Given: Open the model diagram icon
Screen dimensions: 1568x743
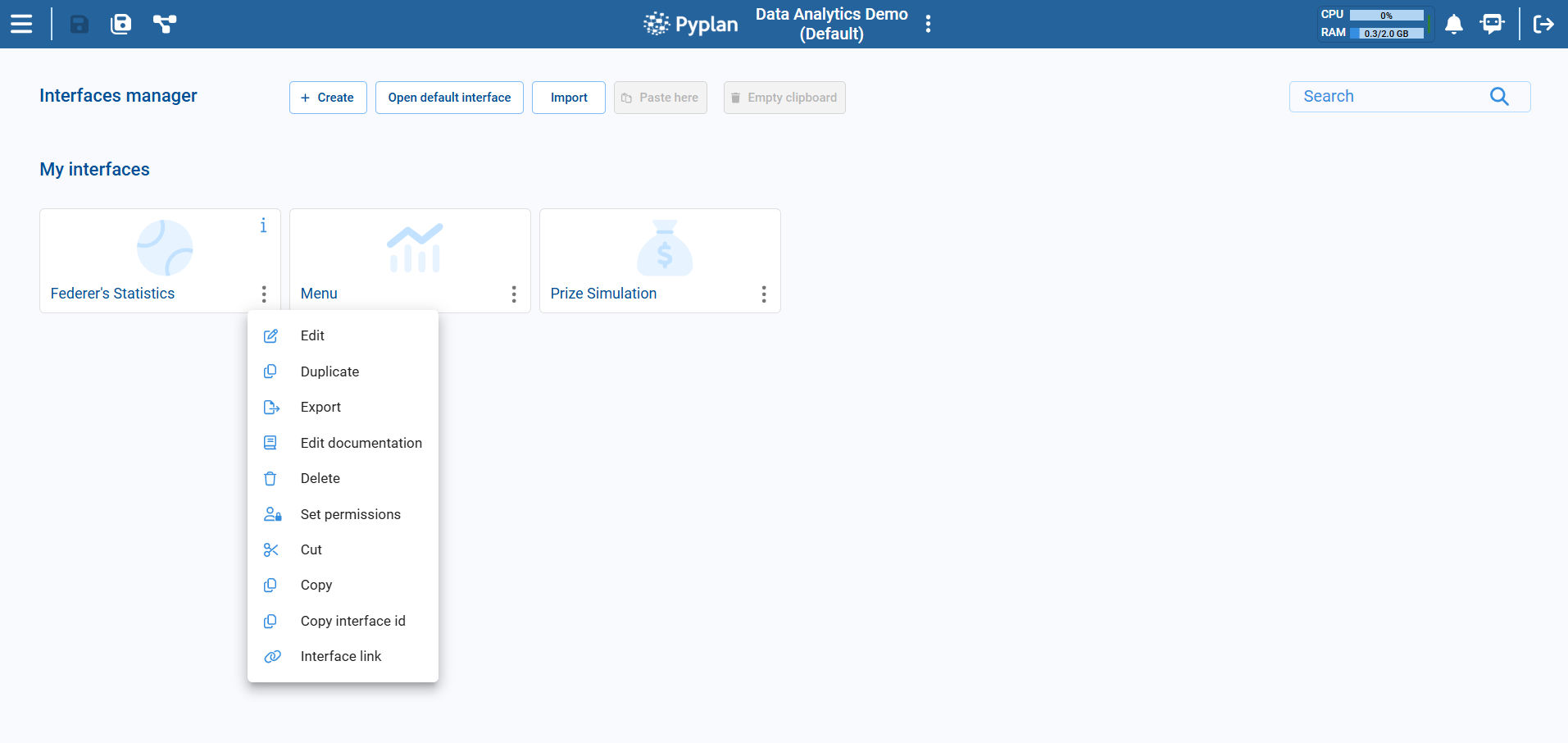Looking at the screenshot, I should 164,24.
